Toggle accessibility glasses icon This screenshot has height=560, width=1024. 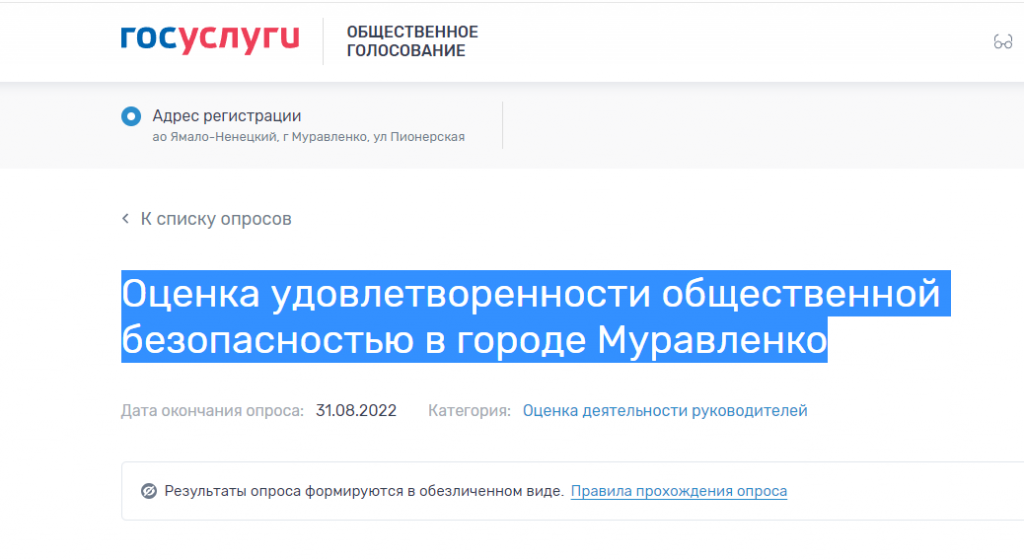point(1002,42)
